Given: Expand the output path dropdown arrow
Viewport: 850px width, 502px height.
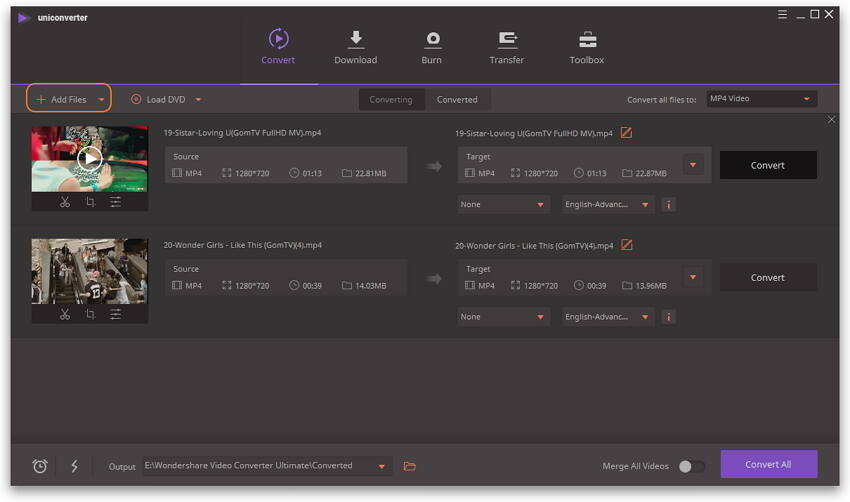Looking at the screenshot, I should tap(382, 466).
